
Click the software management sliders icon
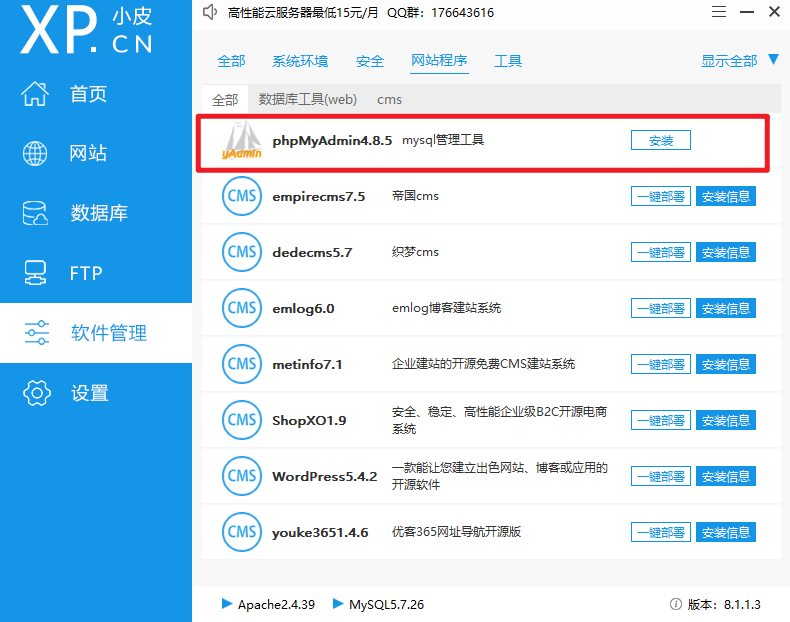point(37,332)
